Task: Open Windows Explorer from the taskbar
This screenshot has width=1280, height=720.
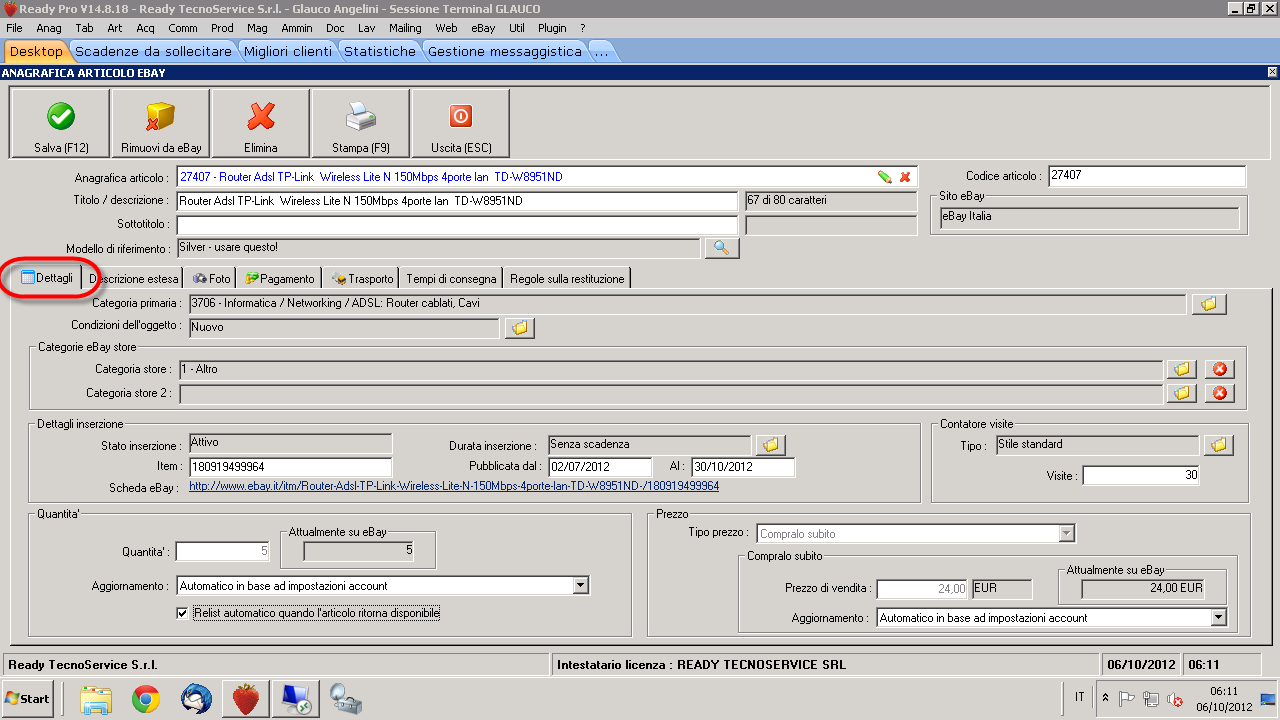Action: 96,699
